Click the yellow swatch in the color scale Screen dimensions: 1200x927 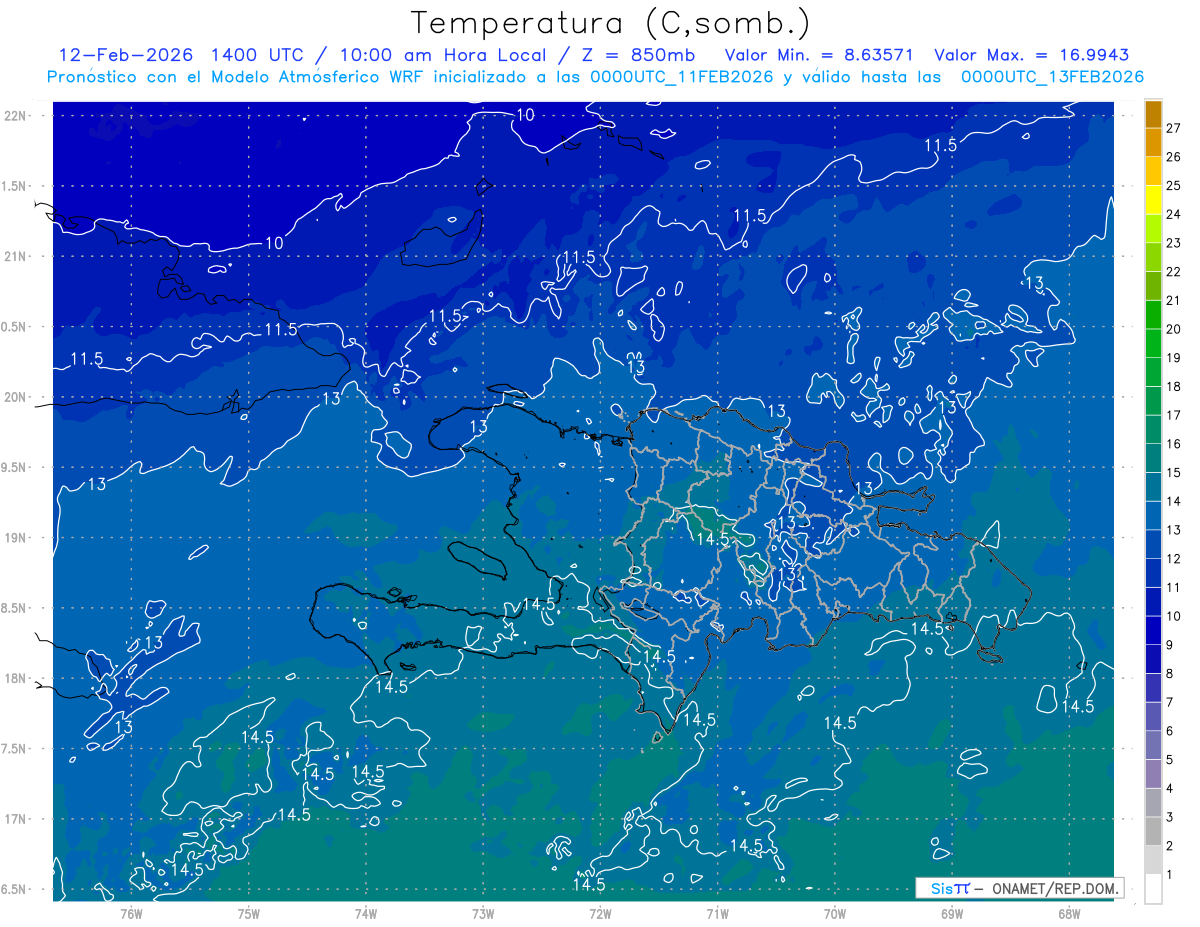pyautogui.click(x=1153, y=199)
